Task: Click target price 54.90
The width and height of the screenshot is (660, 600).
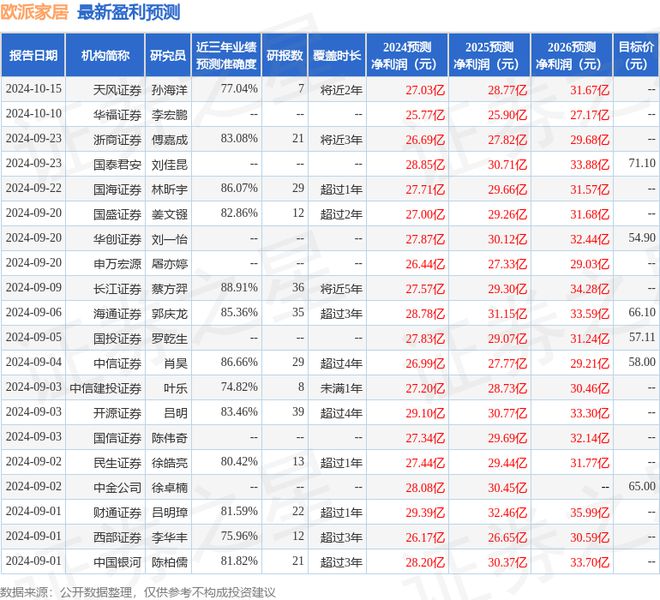Action: pyautogui.click(x=642, y=237)
